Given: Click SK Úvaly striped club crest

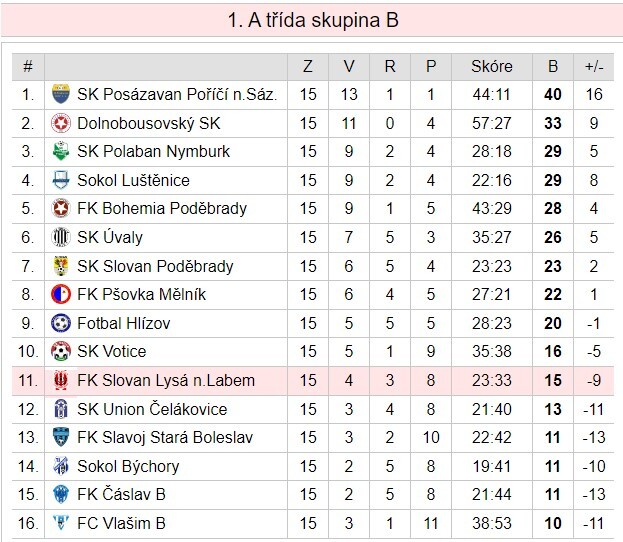Looking at the screenshot, I should (x=61, y=237).
